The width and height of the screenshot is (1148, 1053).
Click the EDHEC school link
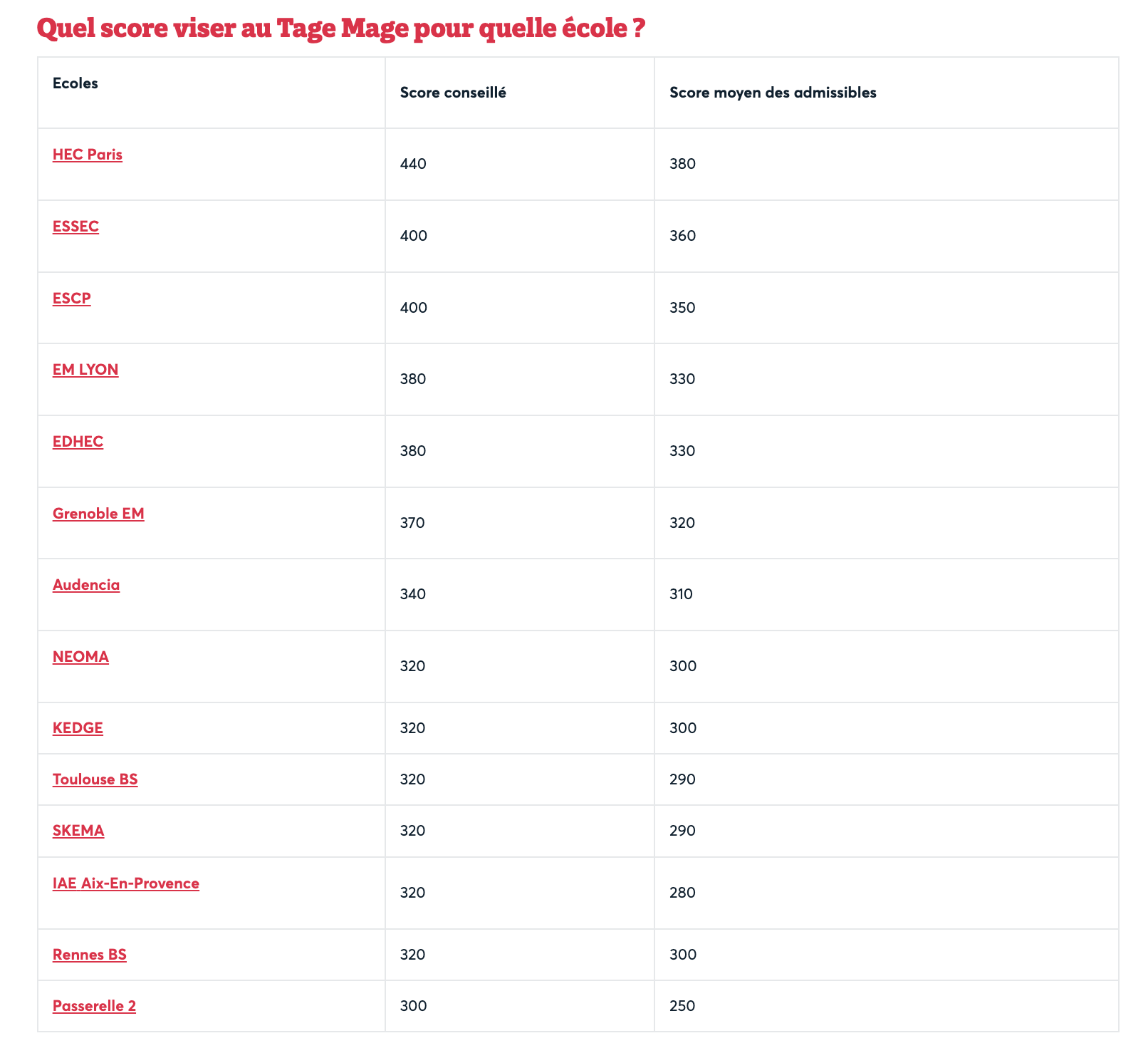tap(78, 442)
